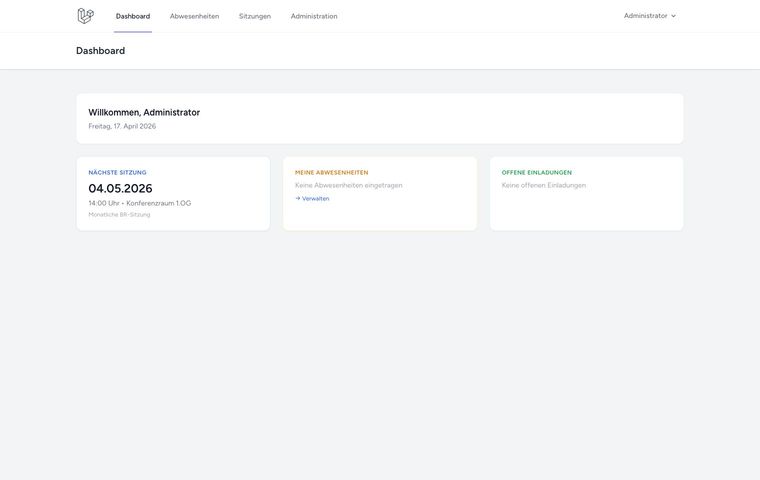The width and height of the screenshot is (760, 480).
Task: Click 'Keine offenen Einladungen' text
Action: click(544, 185)
